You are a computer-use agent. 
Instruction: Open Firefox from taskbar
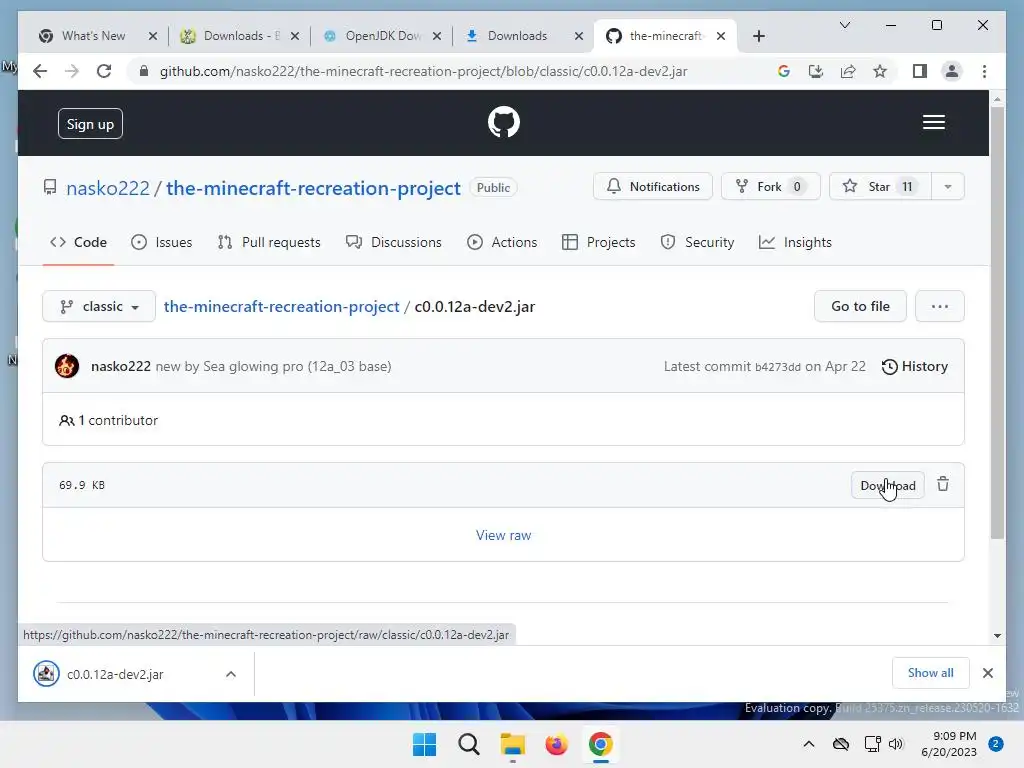click(556, 744)
